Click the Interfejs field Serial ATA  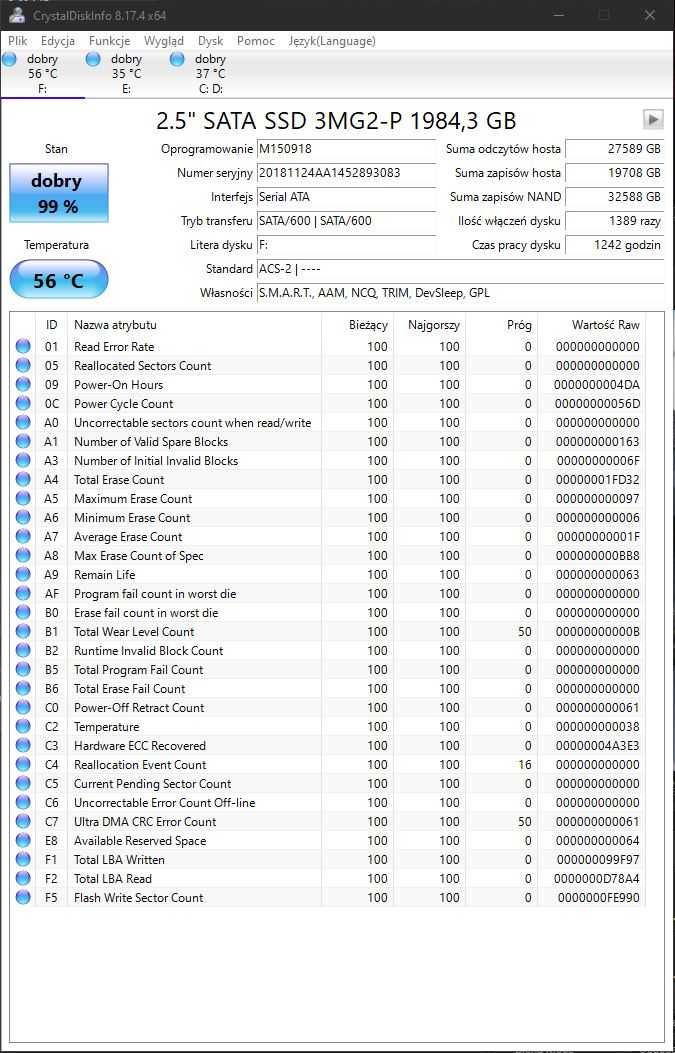pos(346,197)
